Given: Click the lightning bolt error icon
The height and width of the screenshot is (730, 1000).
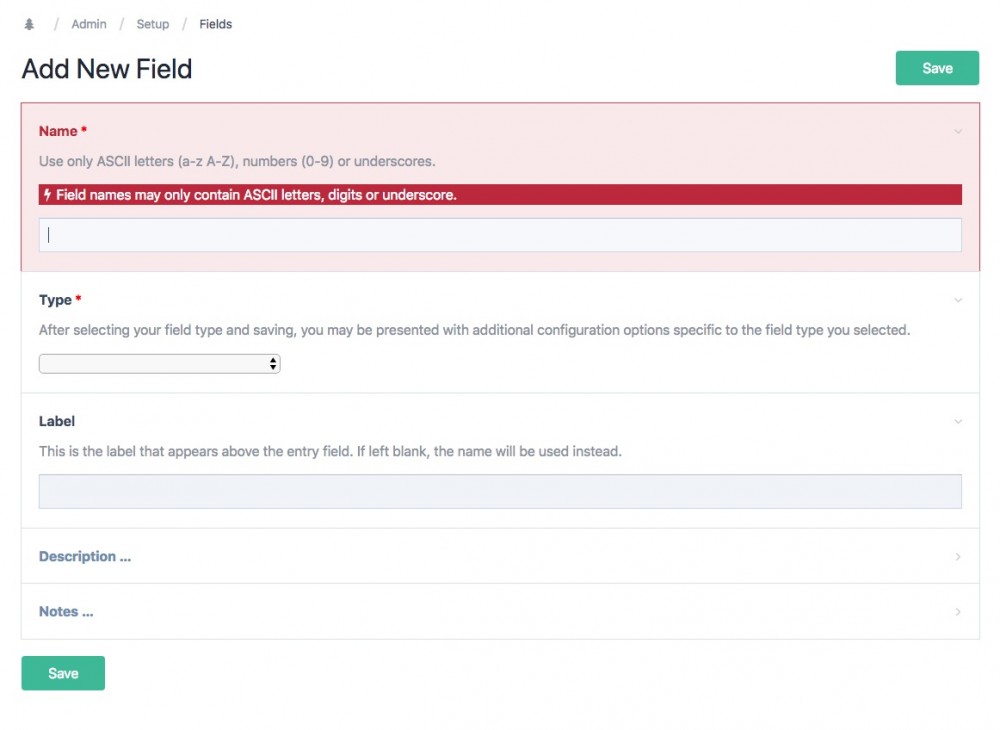Looking at the screenshot, I should point(47,195).
